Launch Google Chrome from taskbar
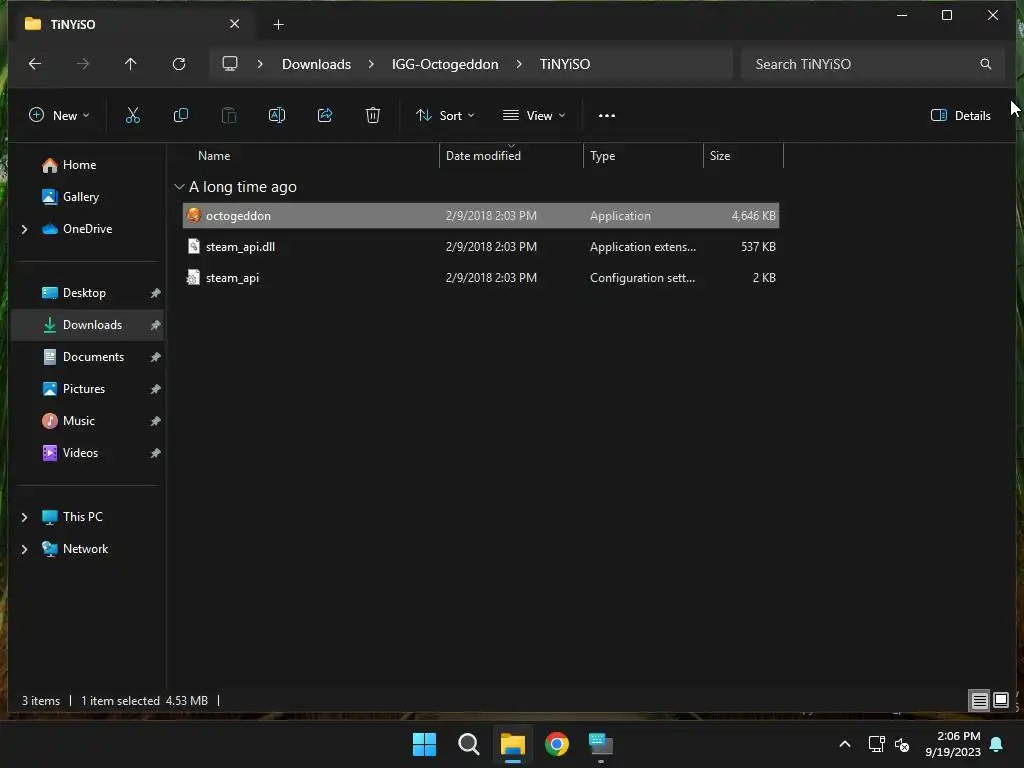 pyautogui.click(x=557, y=744)
